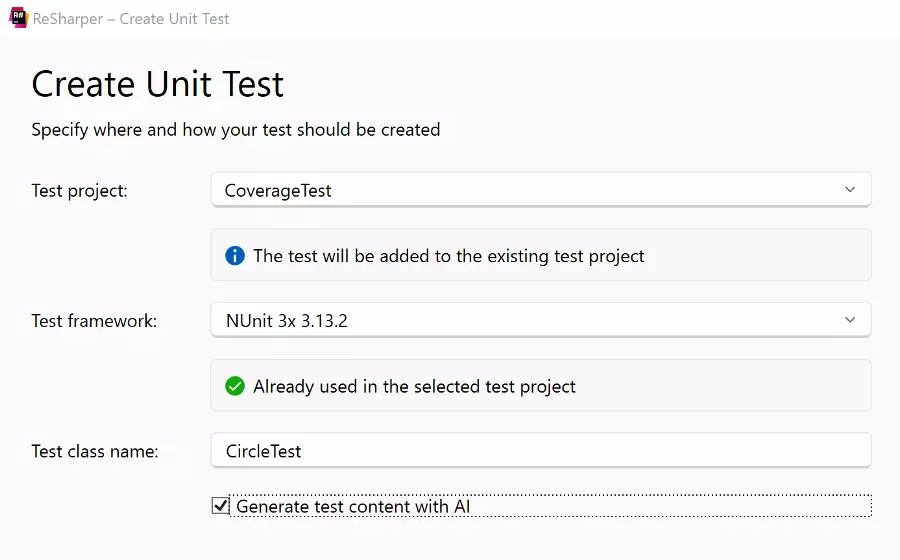Uncheck the Generate test content with AI checkbox
Image resolution: width=900 pixels, height=560 pixels.
(x=221, y=506)
